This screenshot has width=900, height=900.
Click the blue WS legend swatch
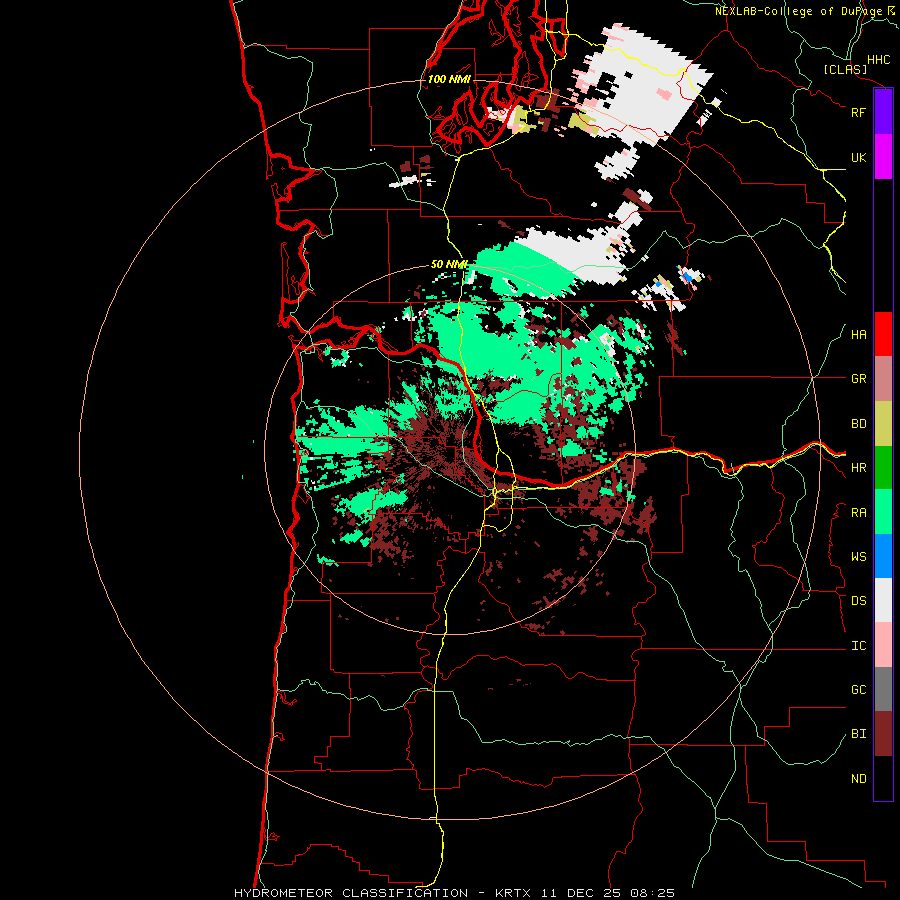(x=883, y=556)
